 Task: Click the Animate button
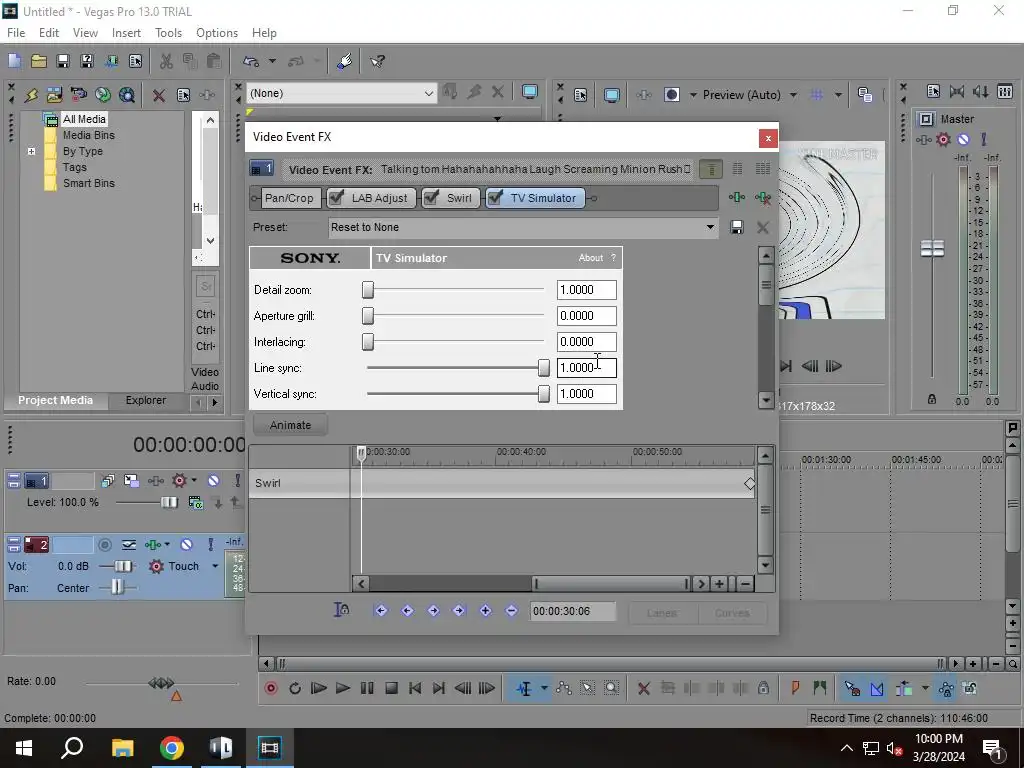[x=290, y=425]
